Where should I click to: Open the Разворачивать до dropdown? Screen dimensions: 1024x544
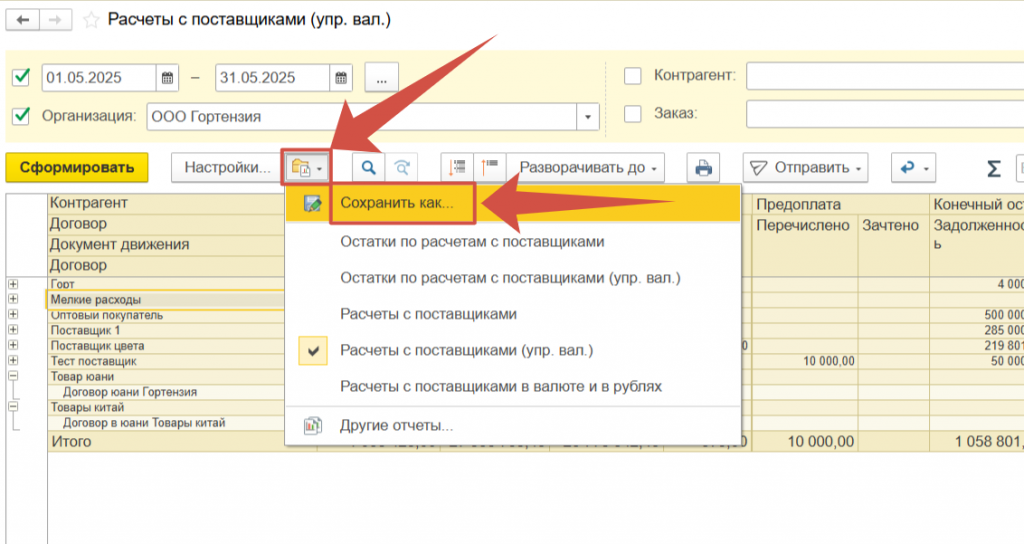tap(586, 168)
